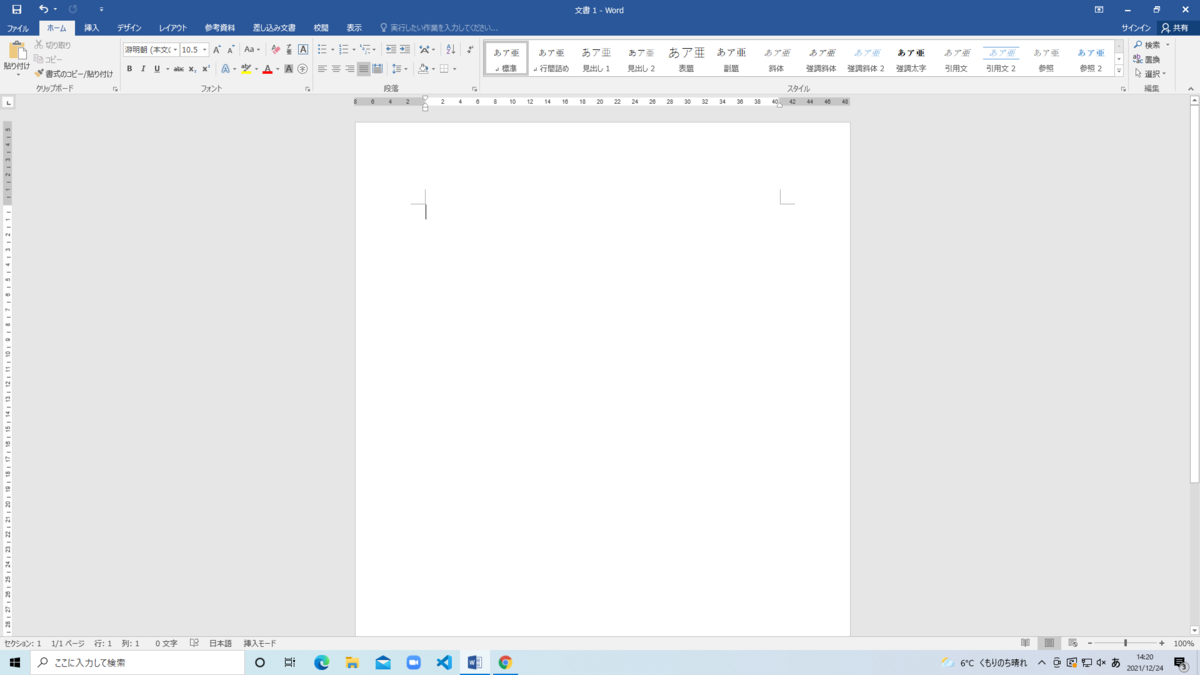Image resolution: width=1200 pixels, height=675 pixels.
Task: Enable bulleted list formatting
Action: 321,48
